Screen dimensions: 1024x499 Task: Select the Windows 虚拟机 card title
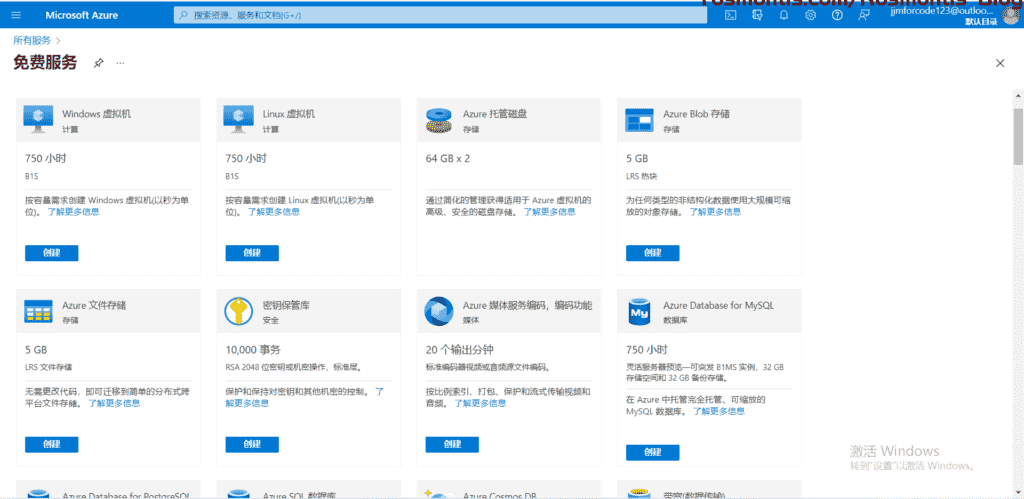point(97,114)
